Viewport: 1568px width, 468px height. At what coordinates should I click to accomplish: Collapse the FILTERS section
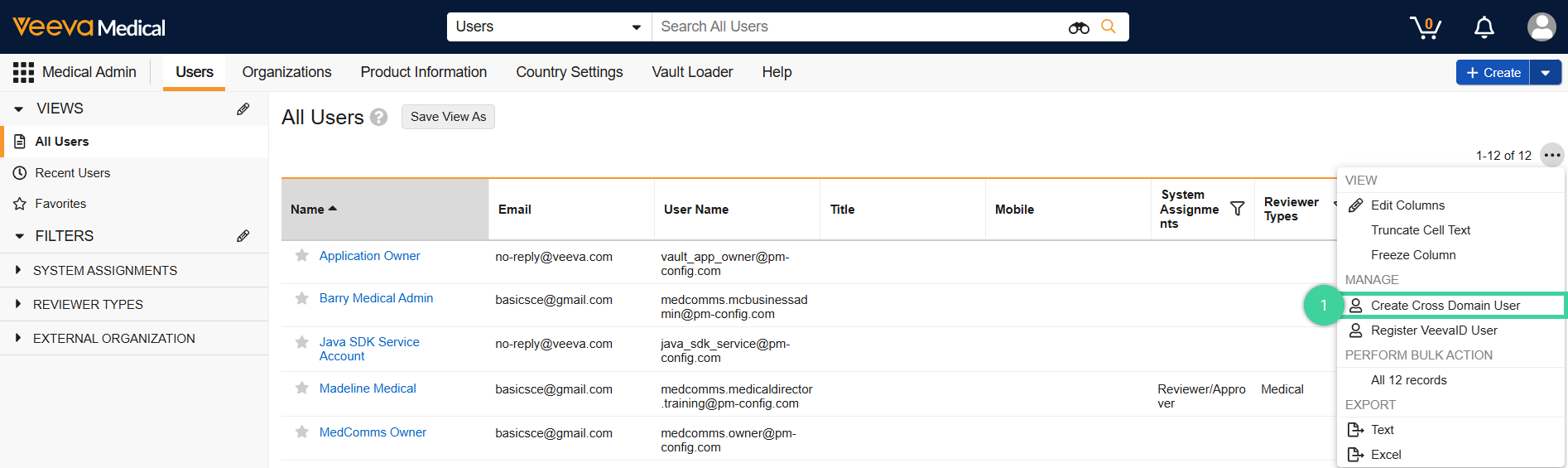(19, 236)
